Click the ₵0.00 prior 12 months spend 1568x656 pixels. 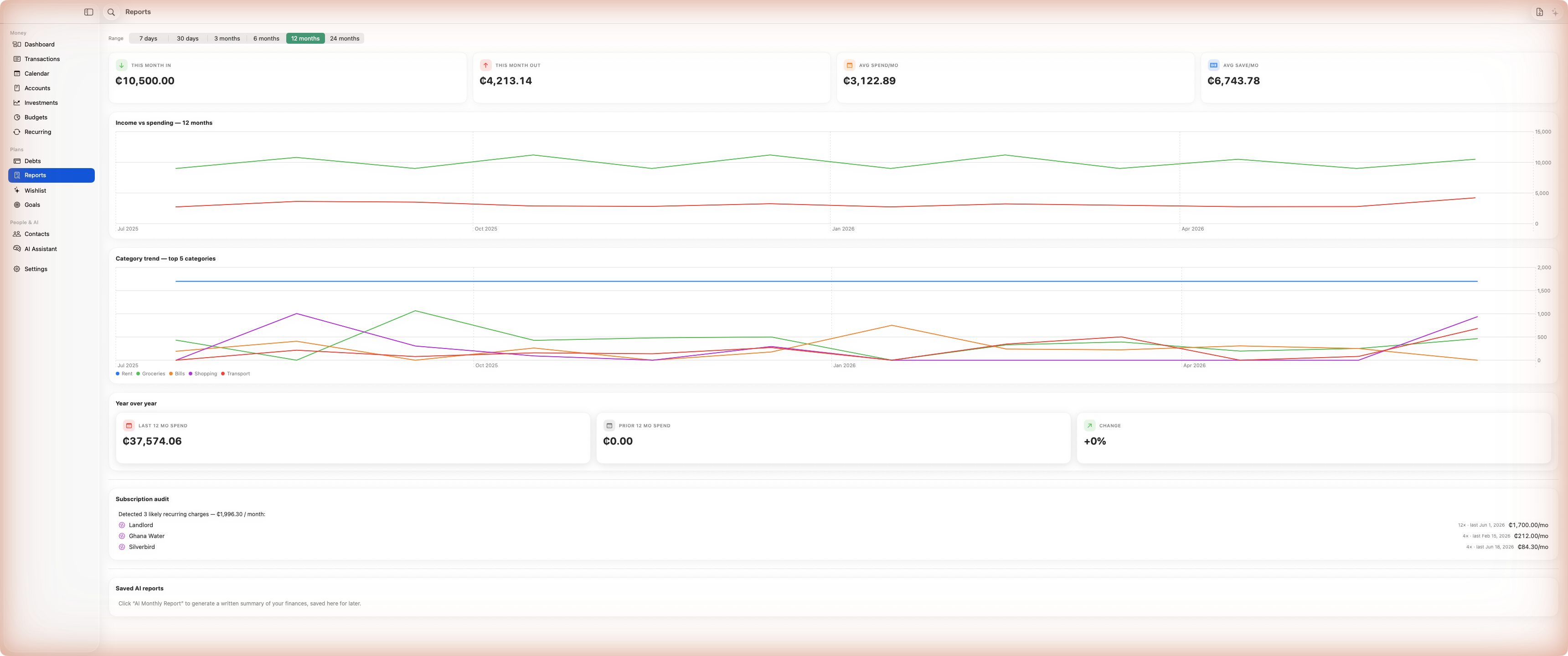618,441
